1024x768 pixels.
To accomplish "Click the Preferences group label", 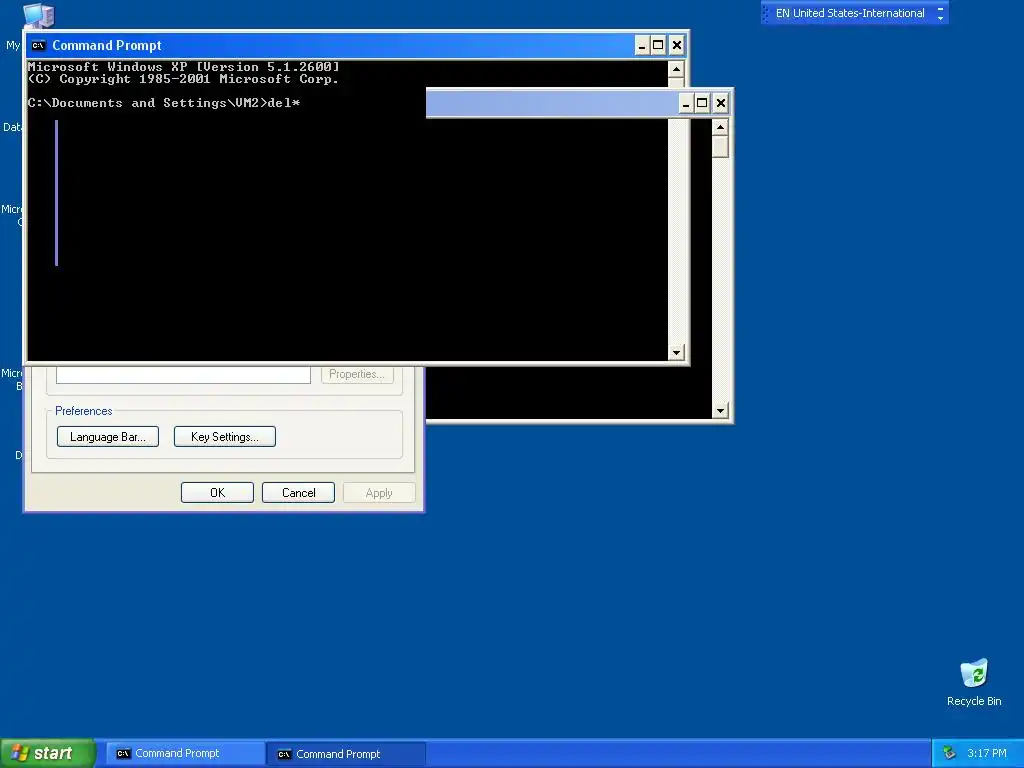I will [x=84, y=411].
